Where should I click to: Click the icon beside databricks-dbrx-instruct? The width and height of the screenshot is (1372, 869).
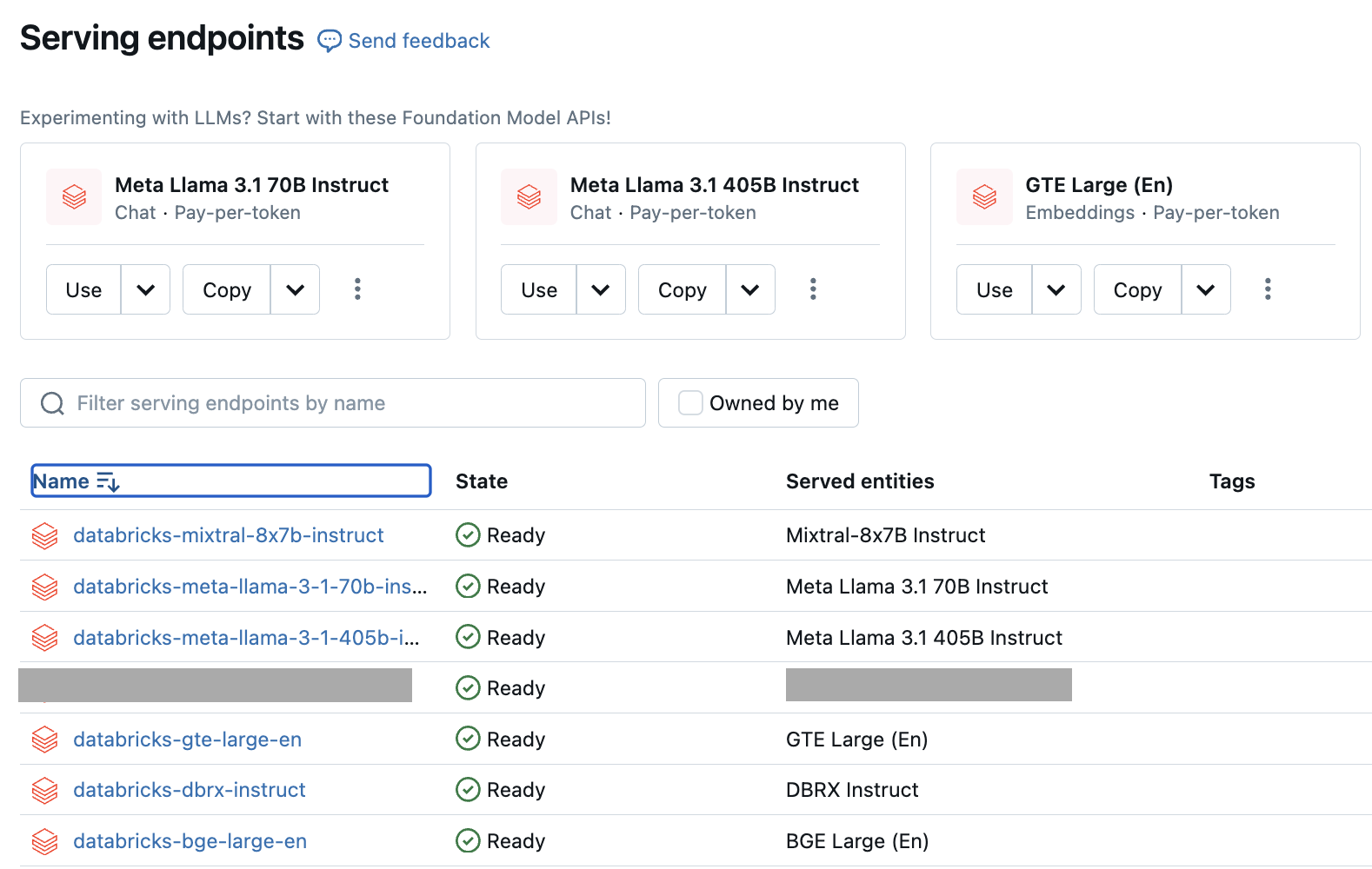click(44, 791)
